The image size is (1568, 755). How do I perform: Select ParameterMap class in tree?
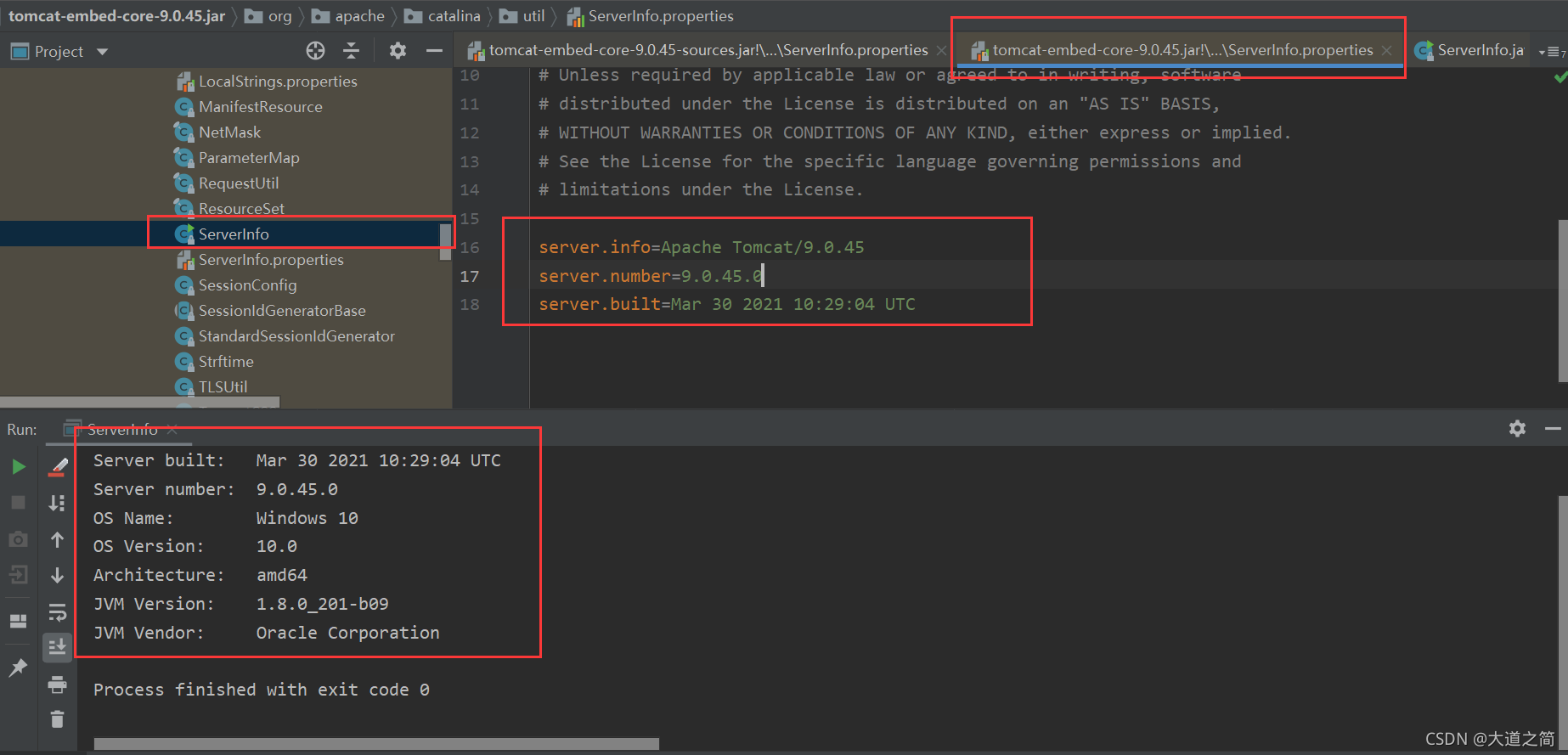[237, 158]
